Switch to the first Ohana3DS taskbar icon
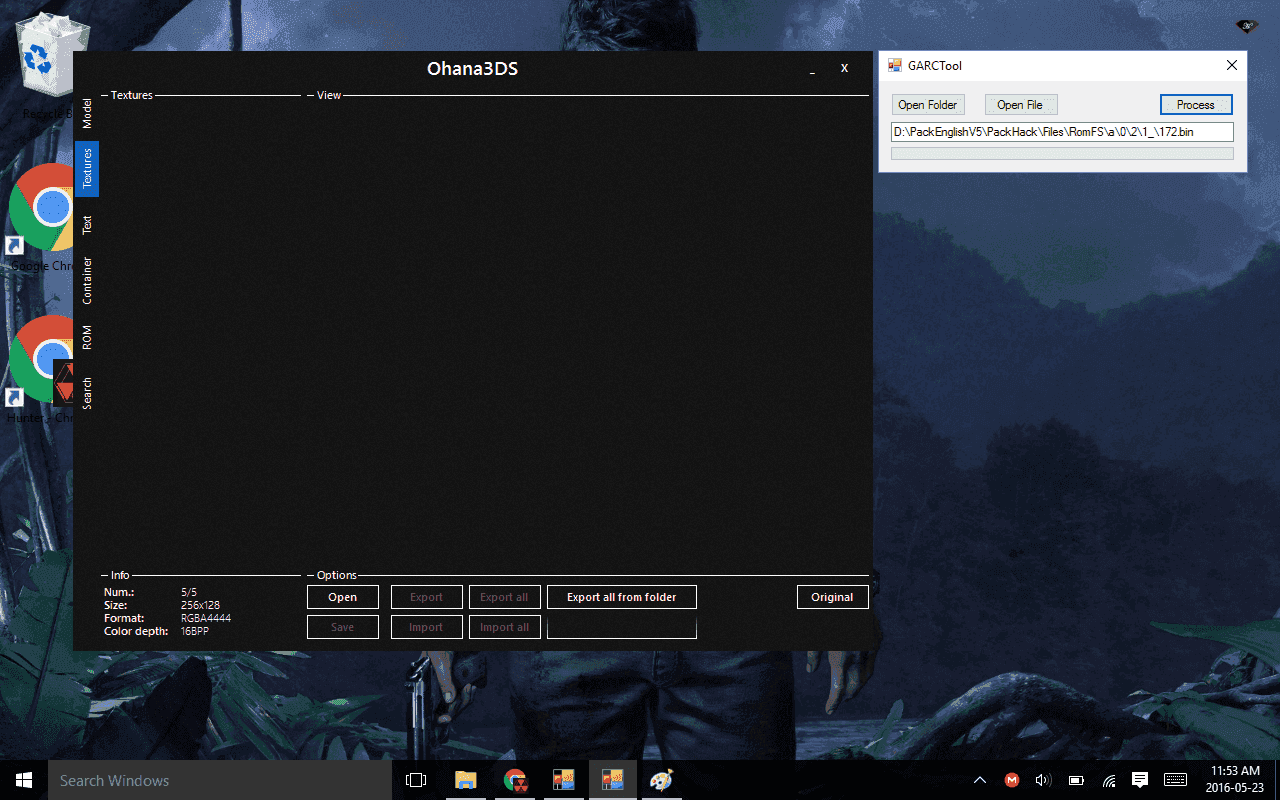The width and height of the screenshot is (1280, 800). click(564, 780)
